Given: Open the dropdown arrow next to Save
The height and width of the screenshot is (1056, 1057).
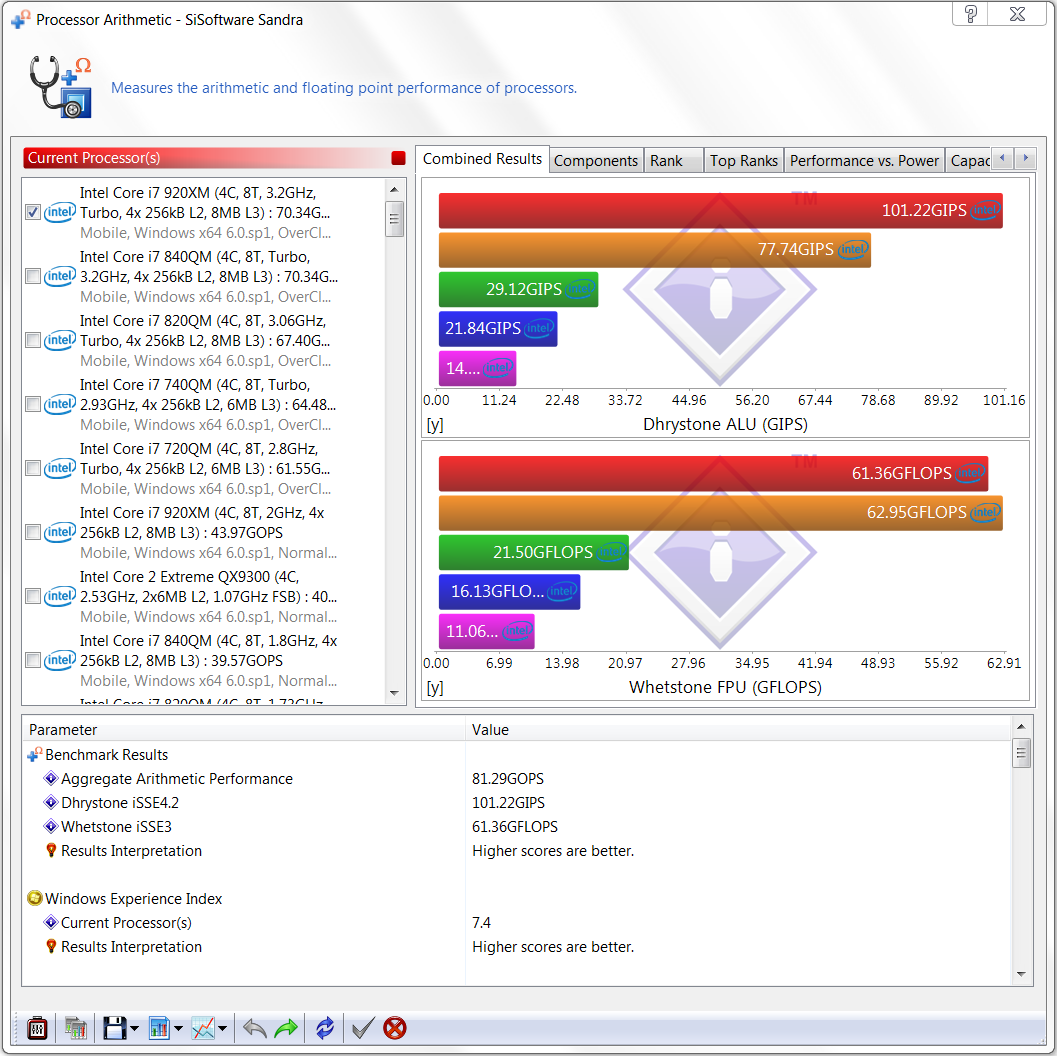Looking at the screenshot, I should 134,1028.
